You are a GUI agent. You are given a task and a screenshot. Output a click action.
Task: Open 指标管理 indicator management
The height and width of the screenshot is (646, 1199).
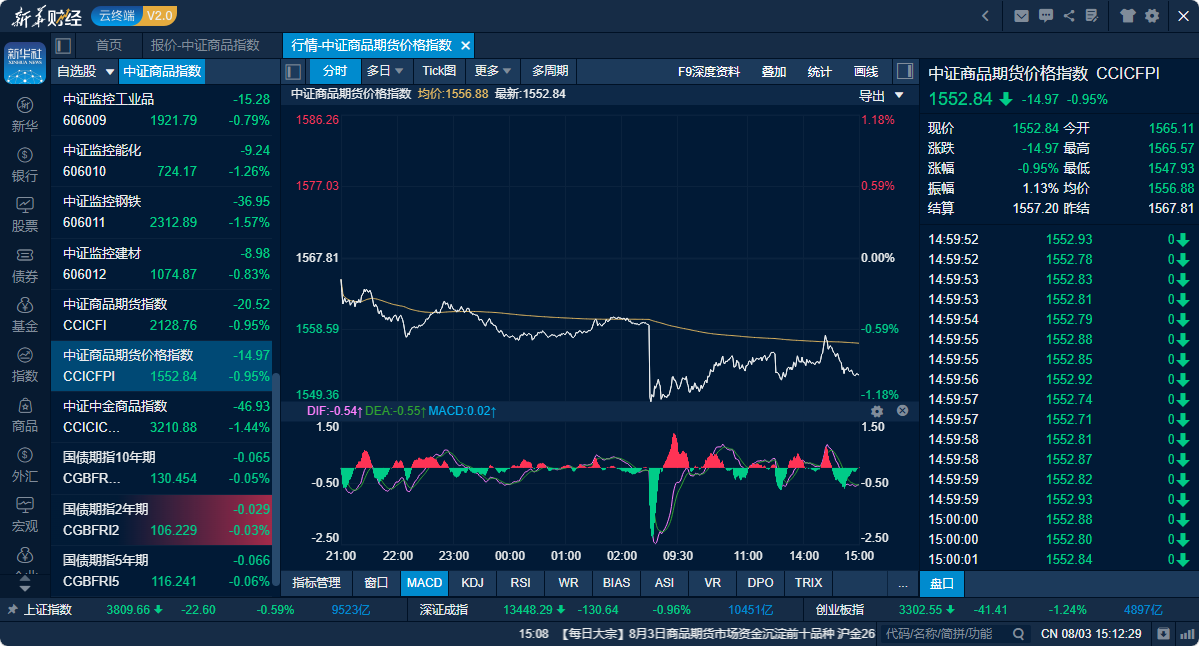coord(316,583)
